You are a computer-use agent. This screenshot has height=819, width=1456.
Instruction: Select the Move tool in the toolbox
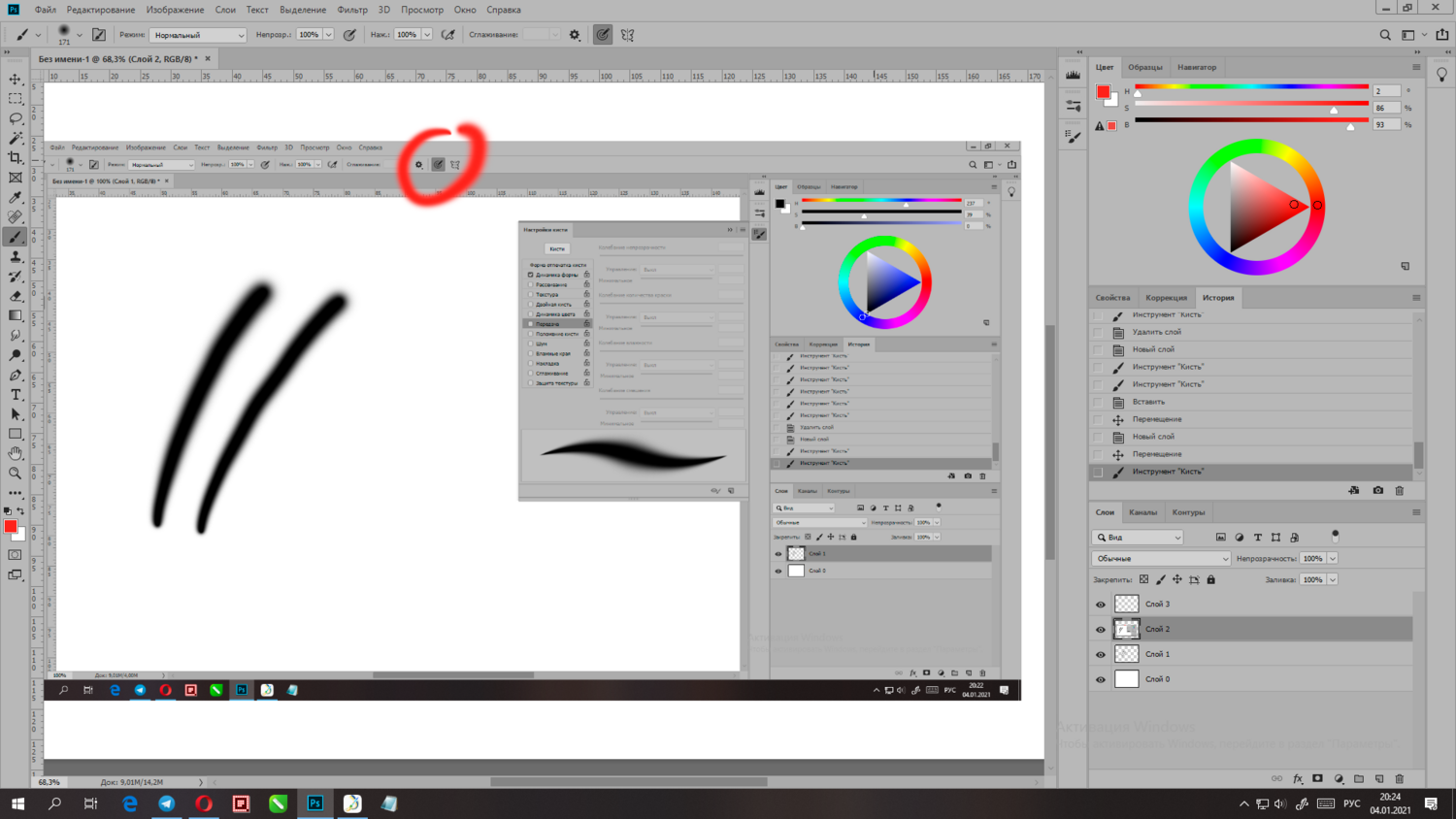coord(16,80)
